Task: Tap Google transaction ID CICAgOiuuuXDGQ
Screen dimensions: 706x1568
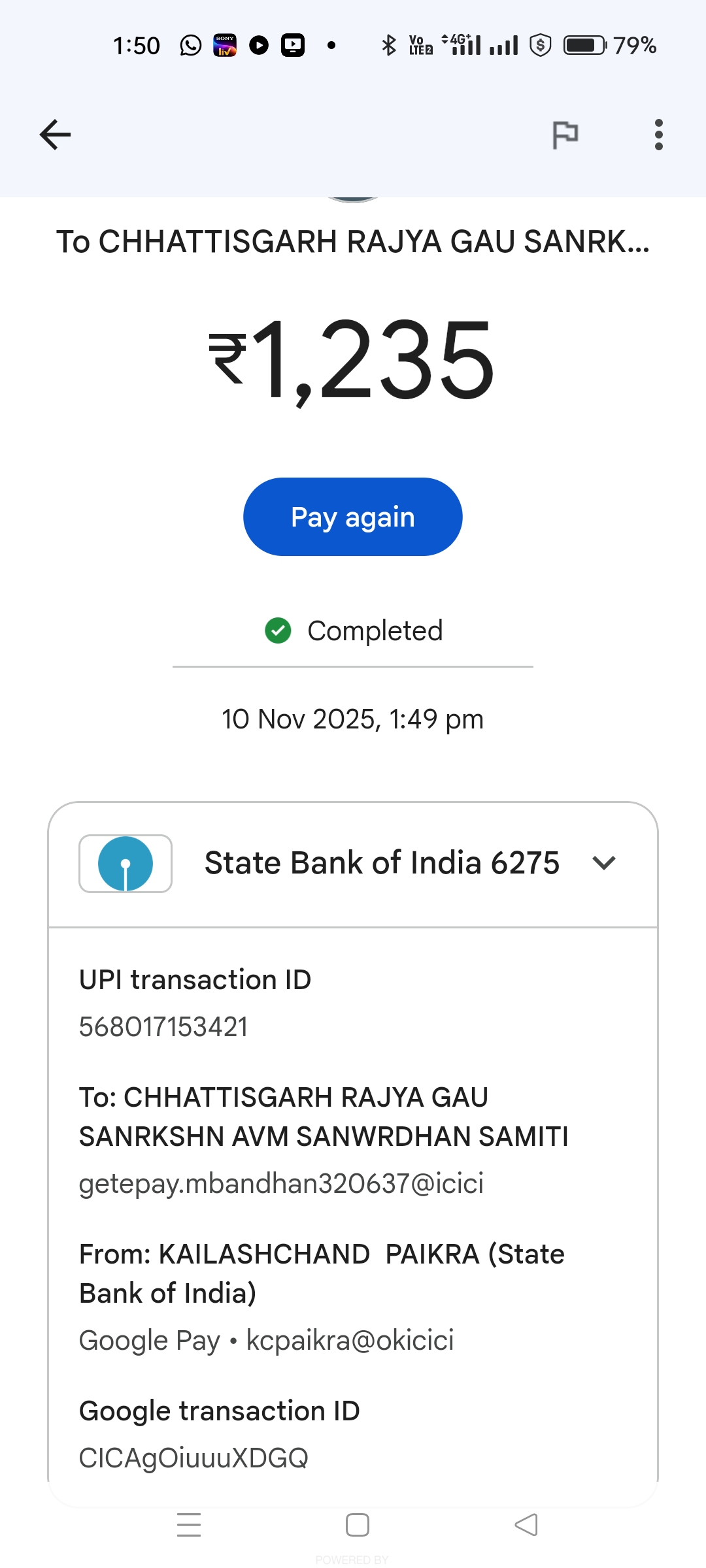Action: [x=193, y=1458]
